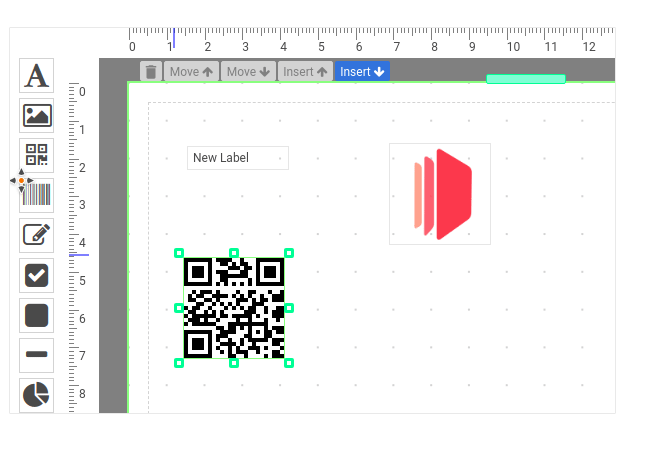Select the Checkbox tool
This screenshot has height=454, width=648.
(36, 276)
